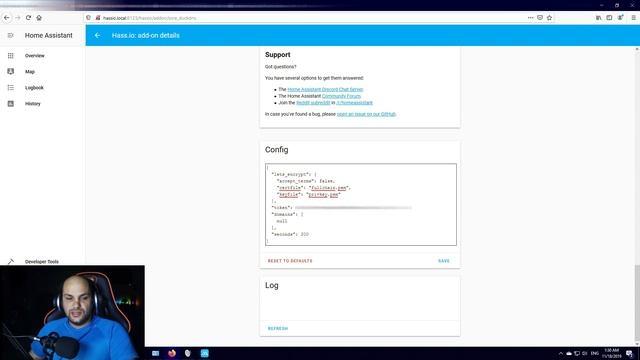The height and width of the screenshot is (360, 640).
Task: Open blue app icon on taskbar
Action: [x=204, y=353]
